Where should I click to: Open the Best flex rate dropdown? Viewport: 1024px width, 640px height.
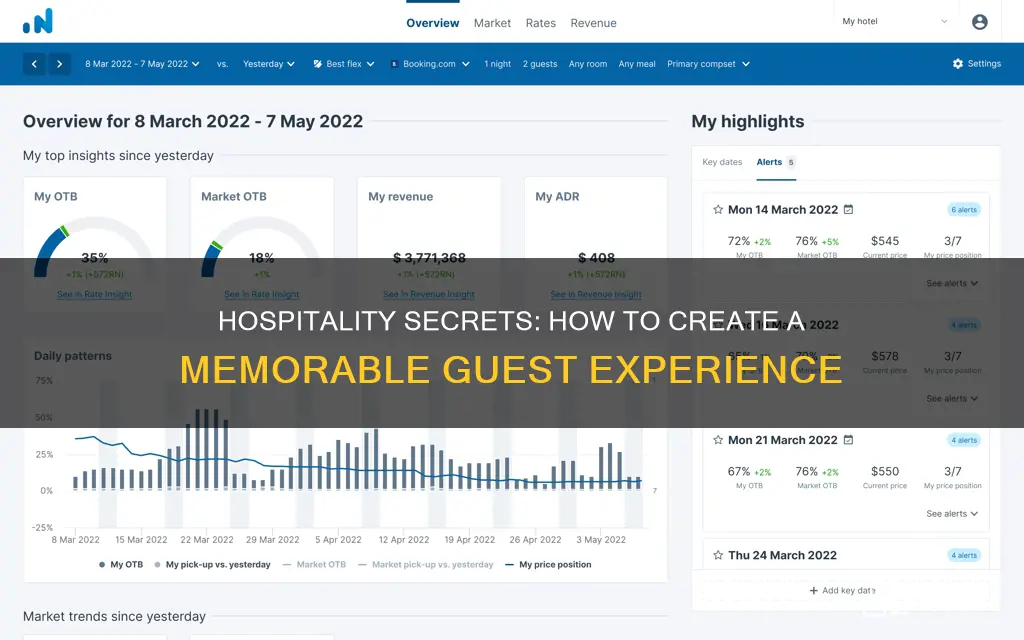click(x=344, y=64)
